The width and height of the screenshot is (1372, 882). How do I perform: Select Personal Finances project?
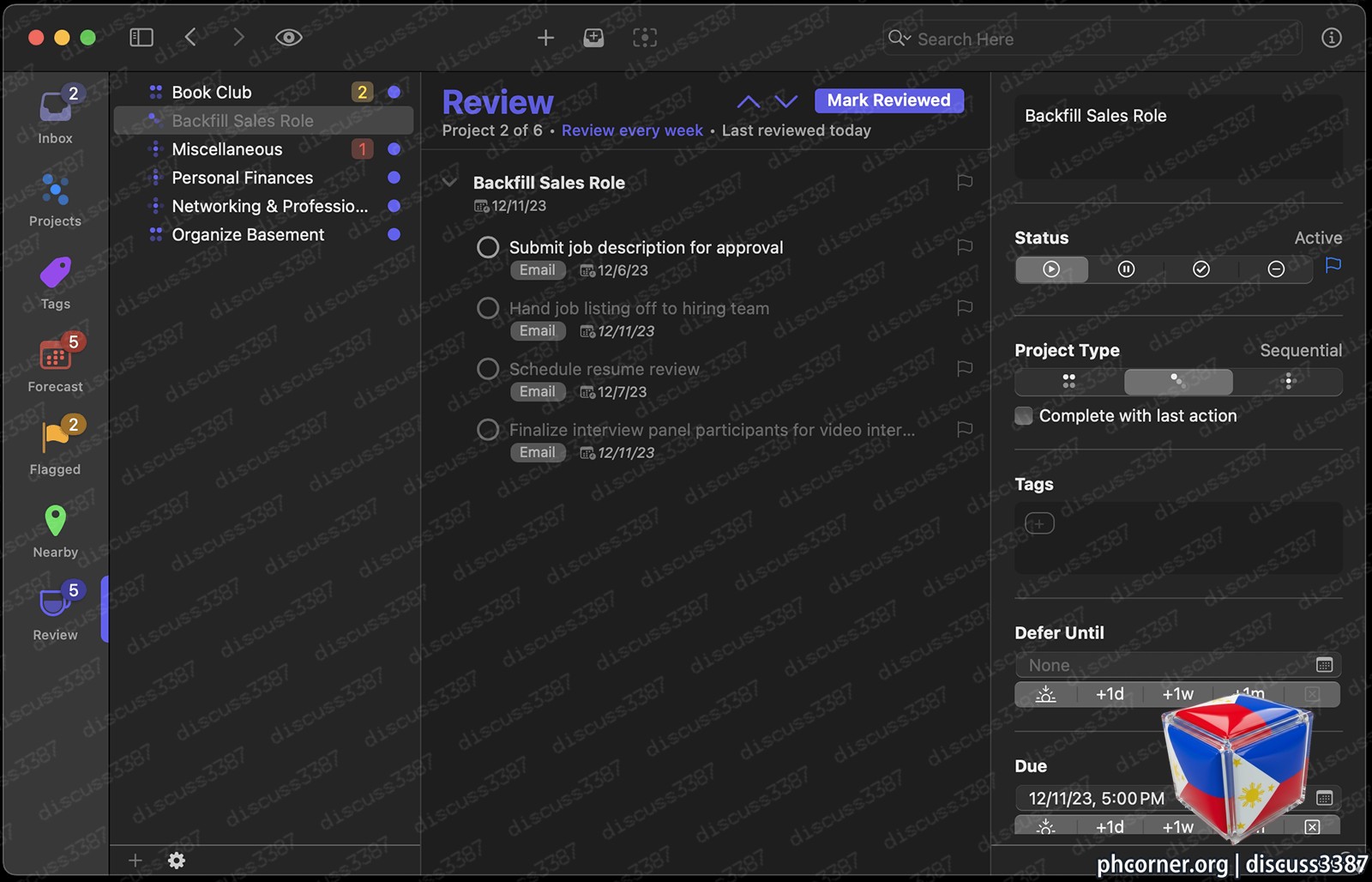(x=263, y=178)
